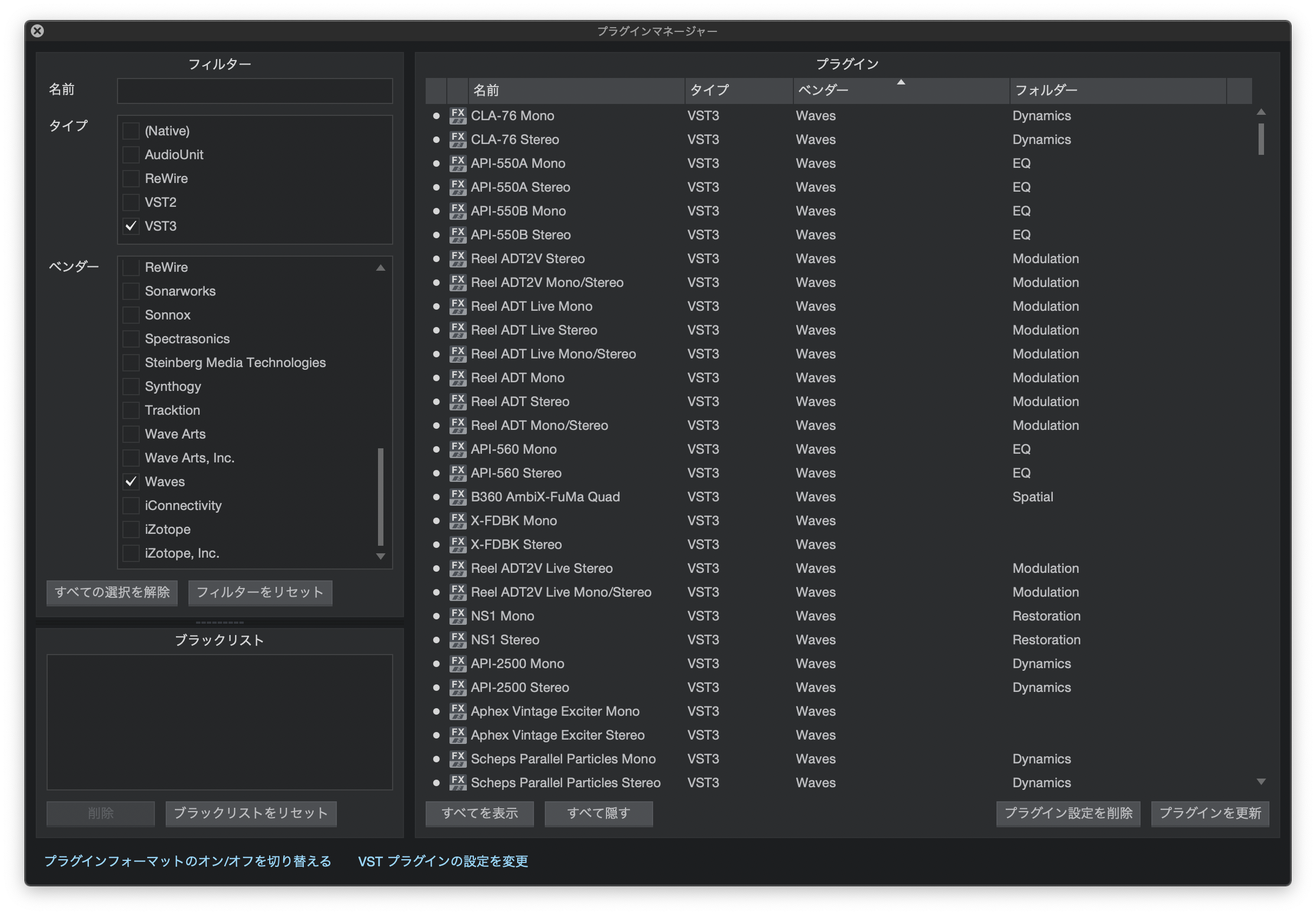Screen dimensions: 1316x915
Task: Enable the AudioUnit type checkbox
Action: (x=131, y=155)
